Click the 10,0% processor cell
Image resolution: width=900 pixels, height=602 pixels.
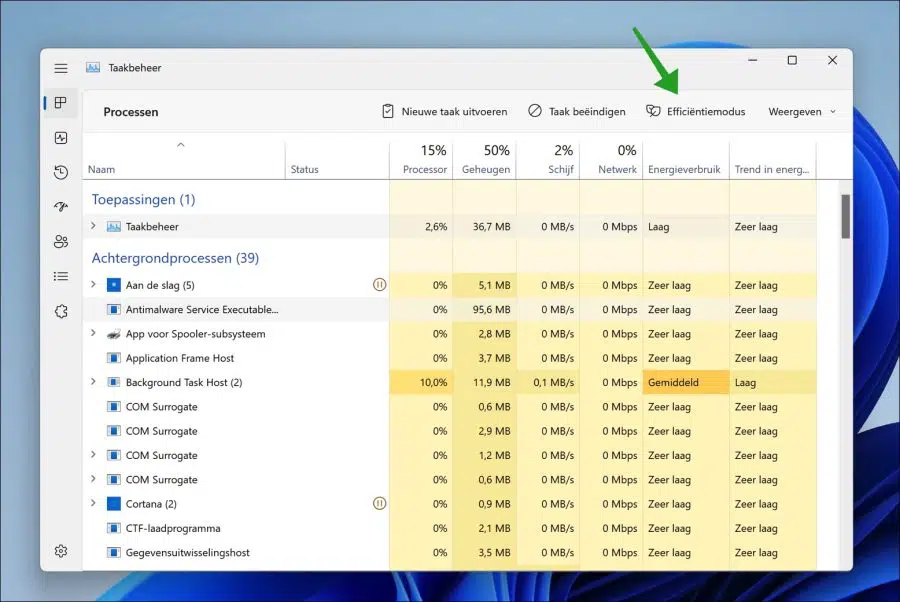coord(421,382)
